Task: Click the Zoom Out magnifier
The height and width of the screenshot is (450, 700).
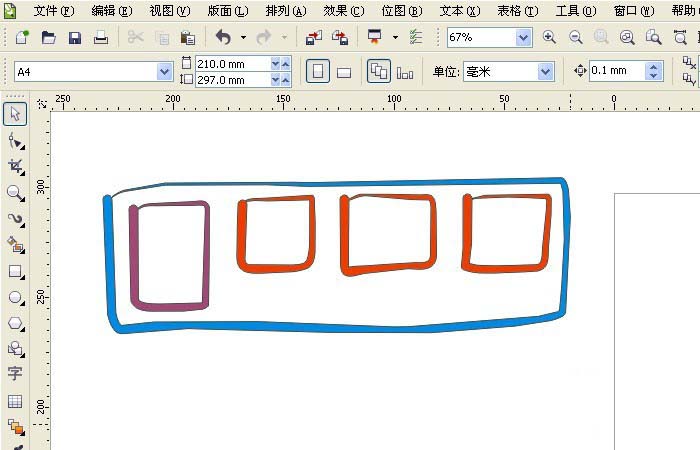Action: (x=575, y=38)
